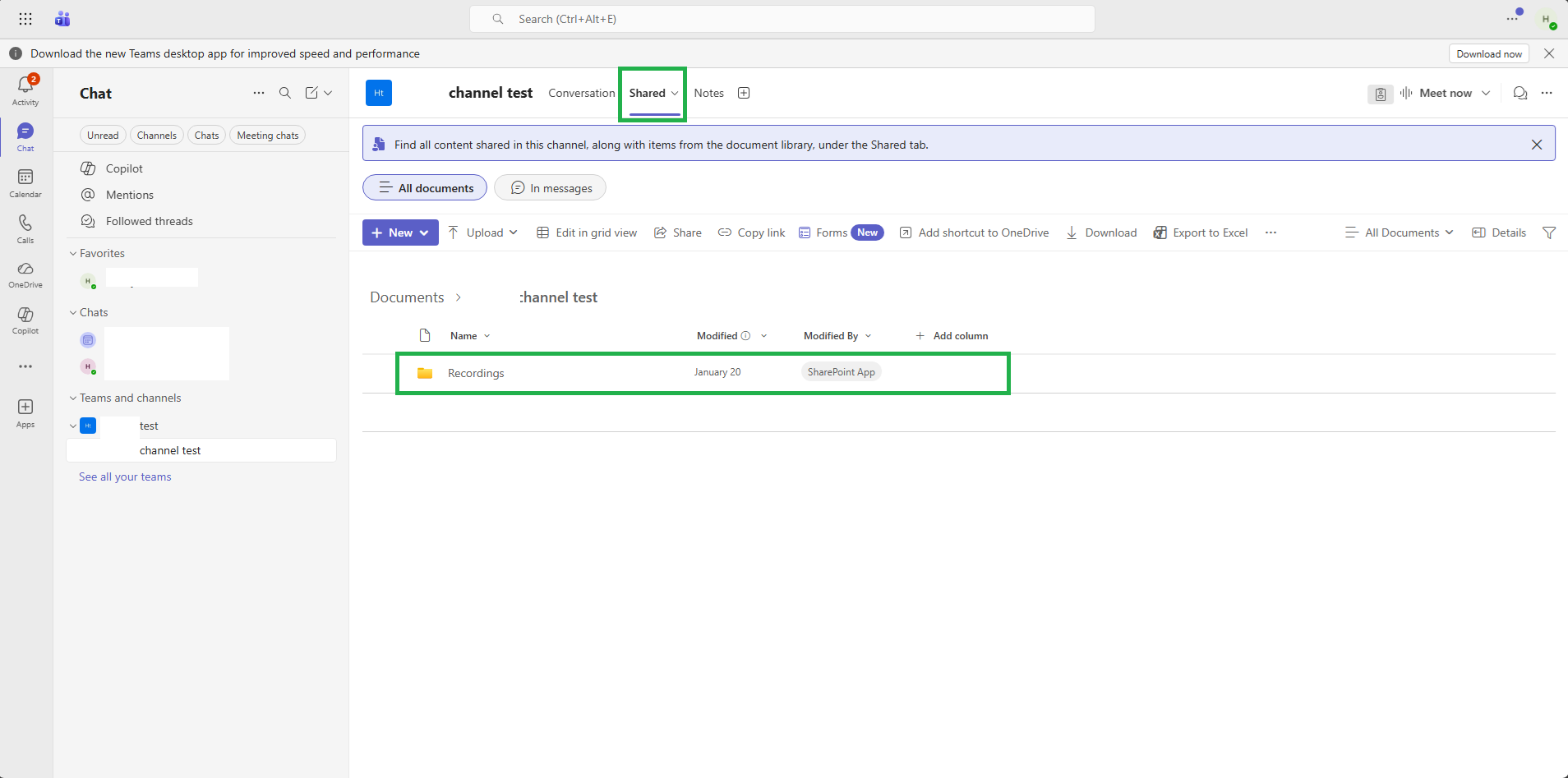
Task: Click Edit in grid view
Action: click(587, 232)
